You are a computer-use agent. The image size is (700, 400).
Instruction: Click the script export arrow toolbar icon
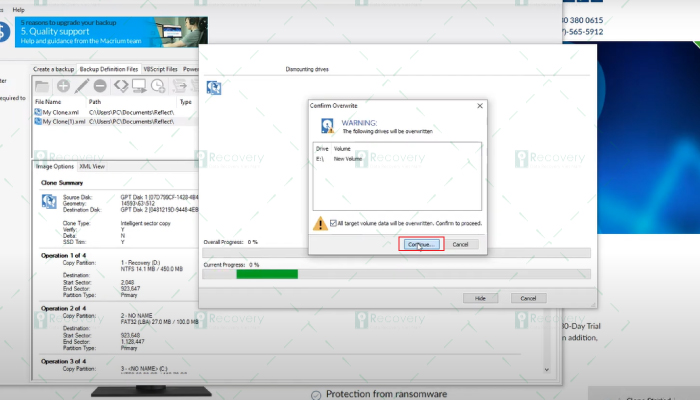179,86
